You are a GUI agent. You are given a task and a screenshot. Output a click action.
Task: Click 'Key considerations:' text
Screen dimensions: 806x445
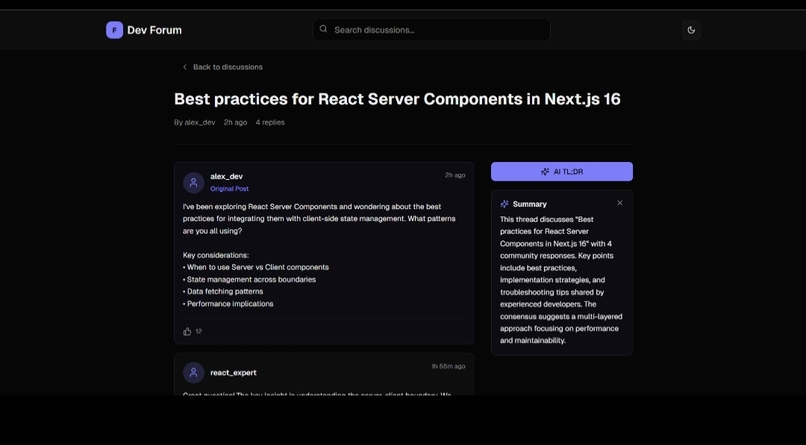(216, 255)
